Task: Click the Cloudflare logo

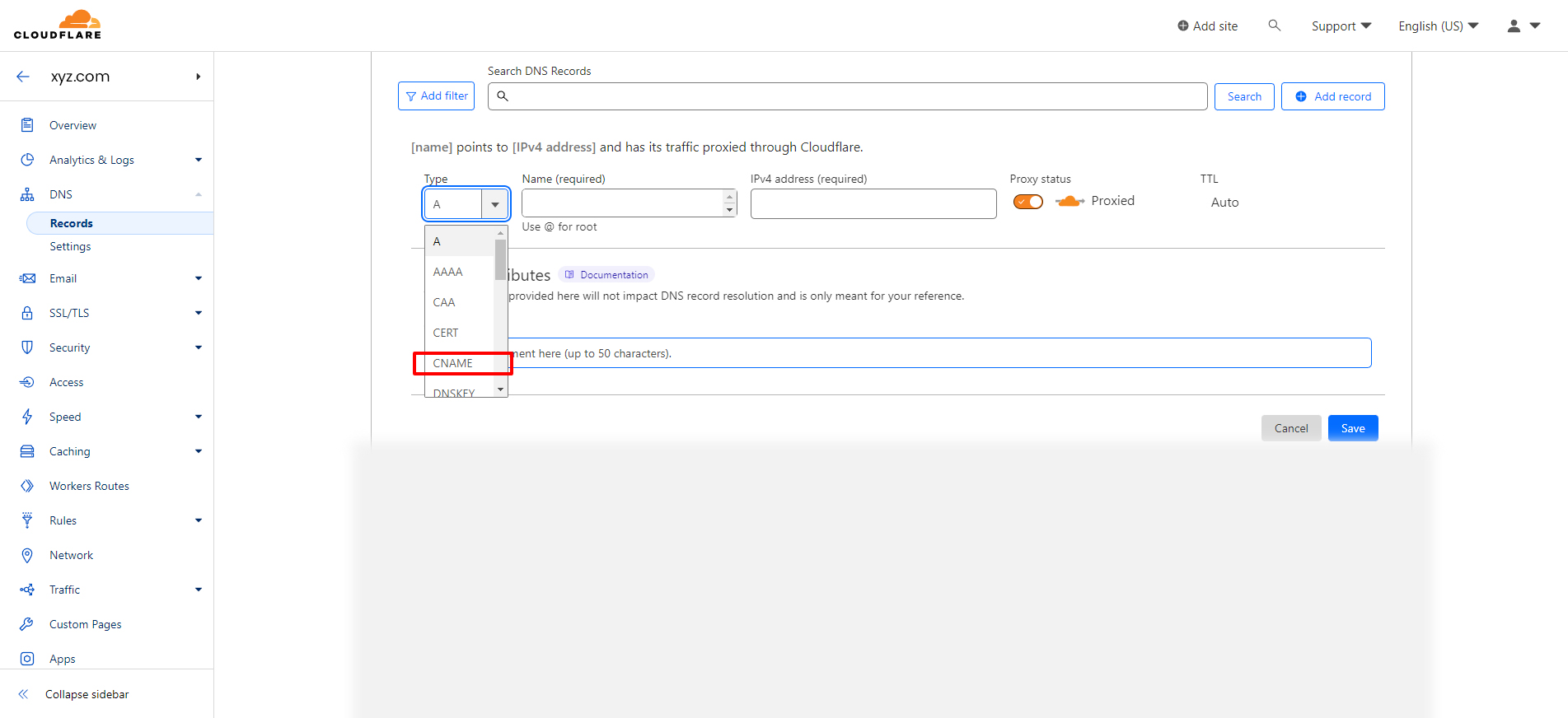Action: coord(58,25)
